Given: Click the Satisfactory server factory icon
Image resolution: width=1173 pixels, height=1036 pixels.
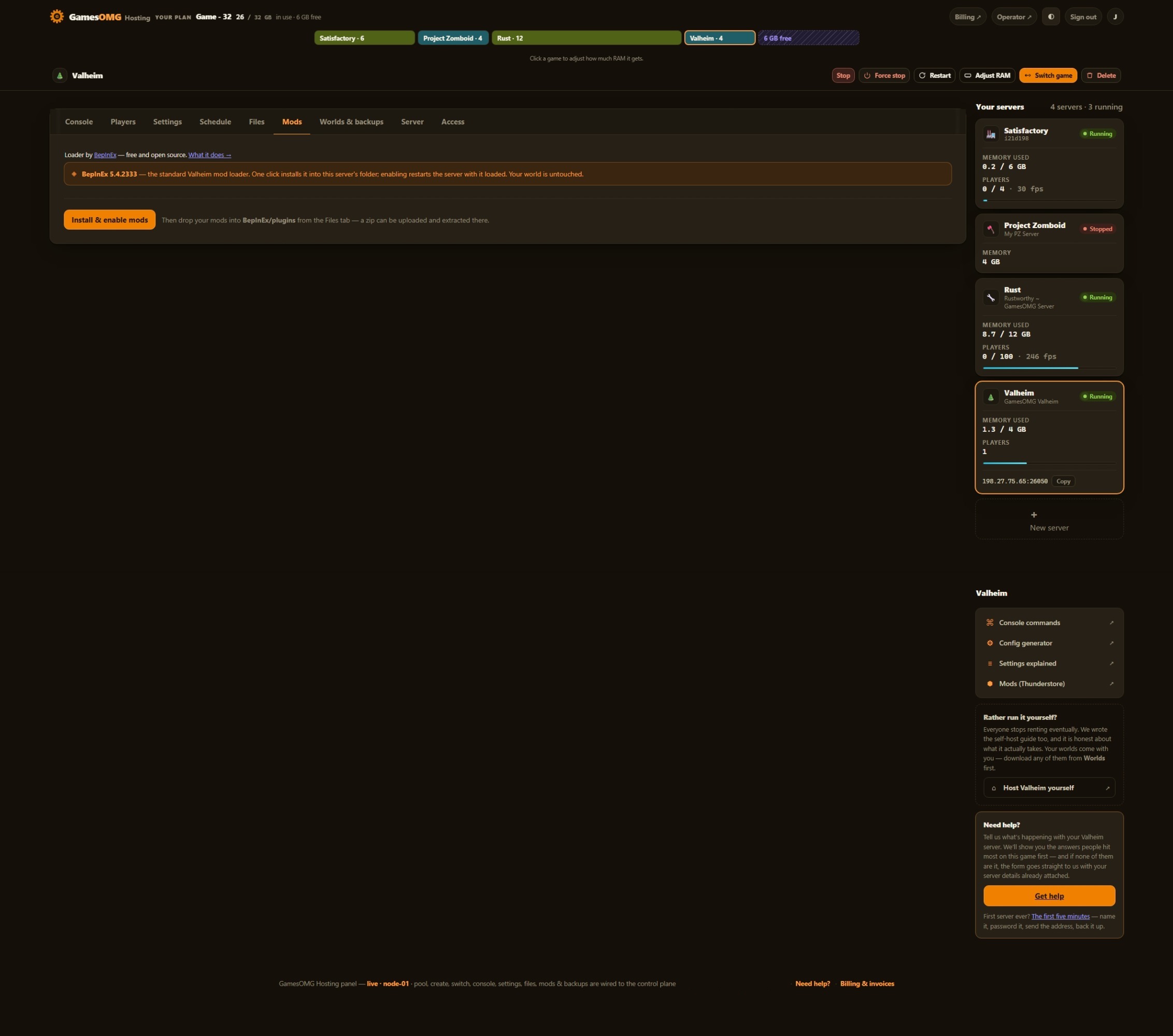Looking at the screenshot, I should pyautogui.click(x=991, y=134).
